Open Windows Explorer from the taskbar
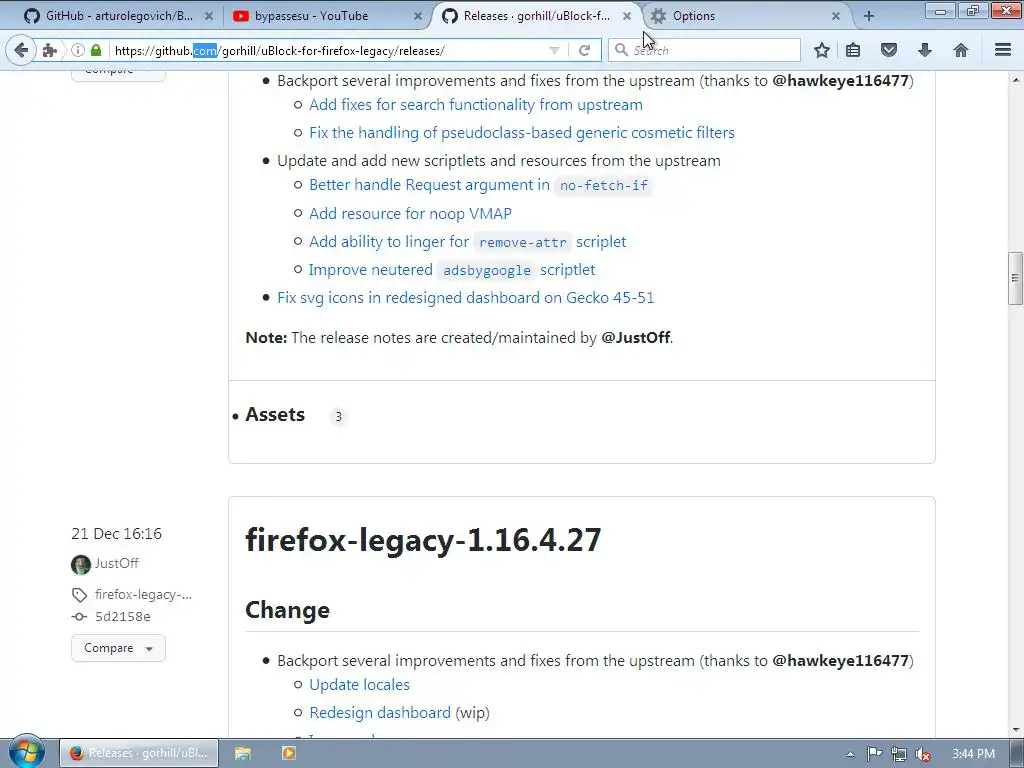 point(243,753)
